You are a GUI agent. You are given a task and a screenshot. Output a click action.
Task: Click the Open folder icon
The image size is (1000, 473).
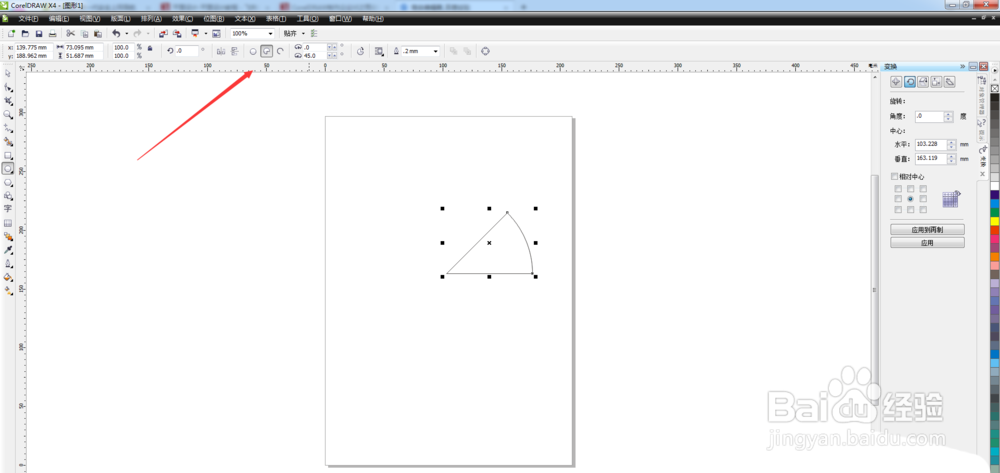click(x=26, y=33)
